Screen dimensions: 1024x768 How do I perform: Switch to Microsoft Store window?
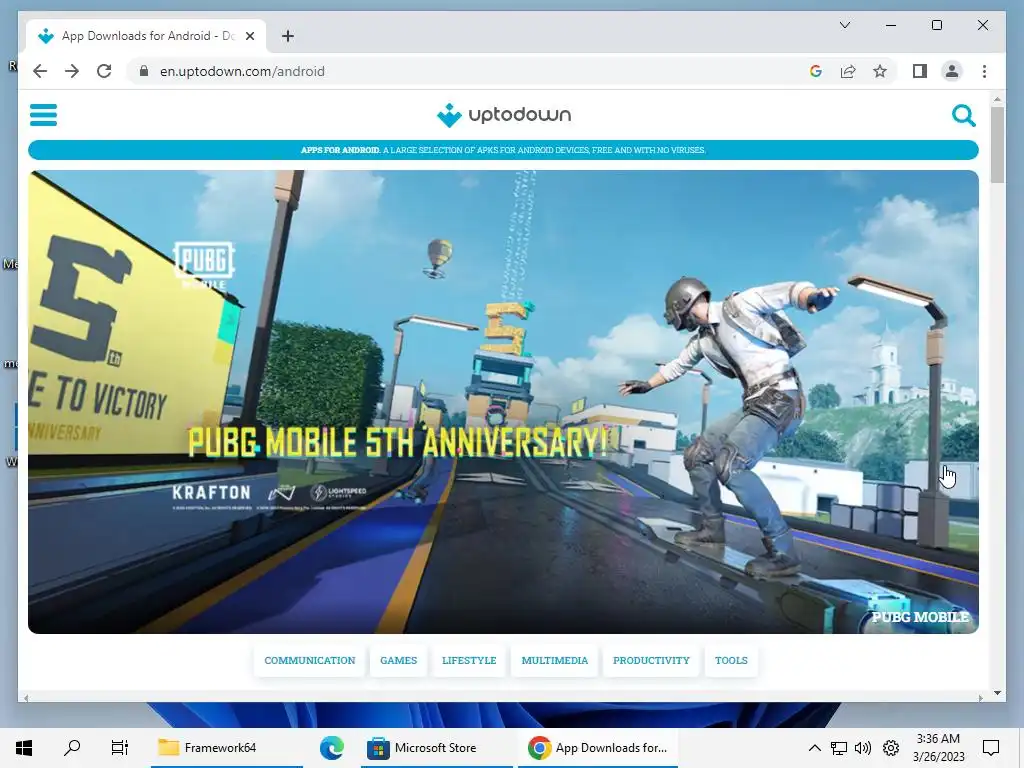point(437,748)
